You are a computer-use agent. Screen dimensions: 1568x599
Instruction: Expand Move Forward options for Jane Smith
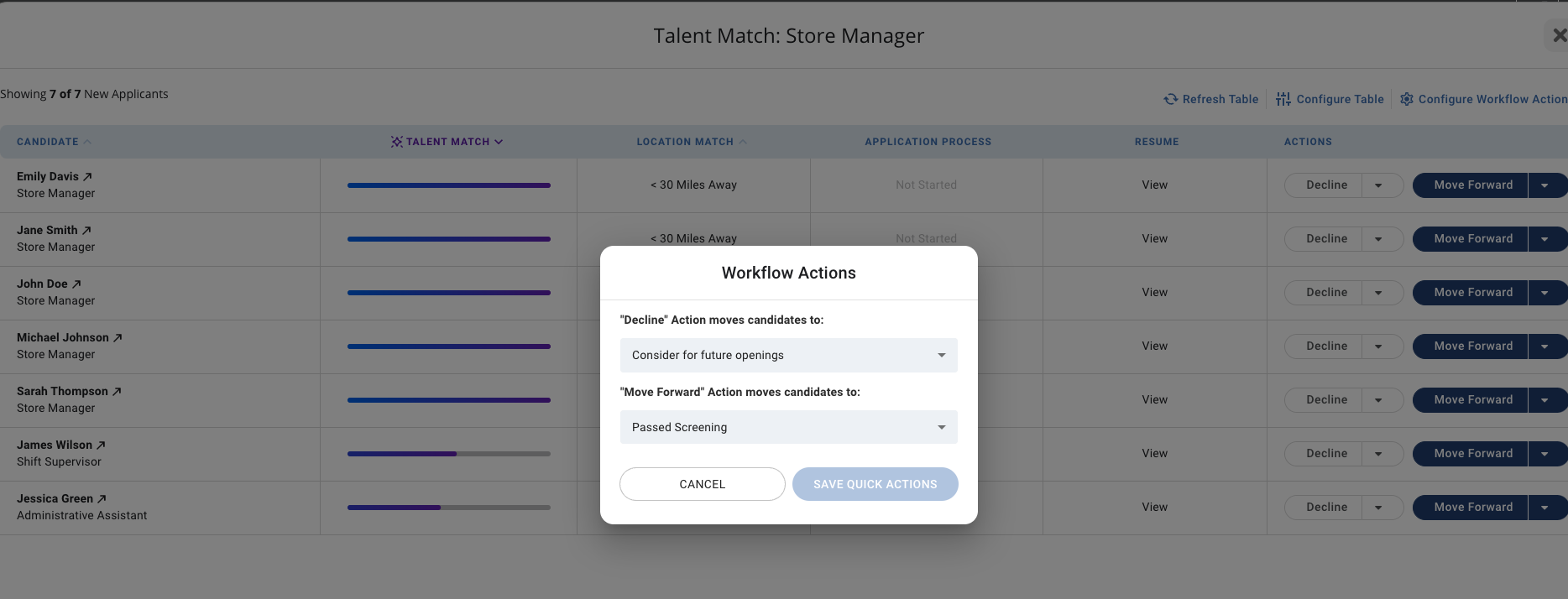(1544, 239)
